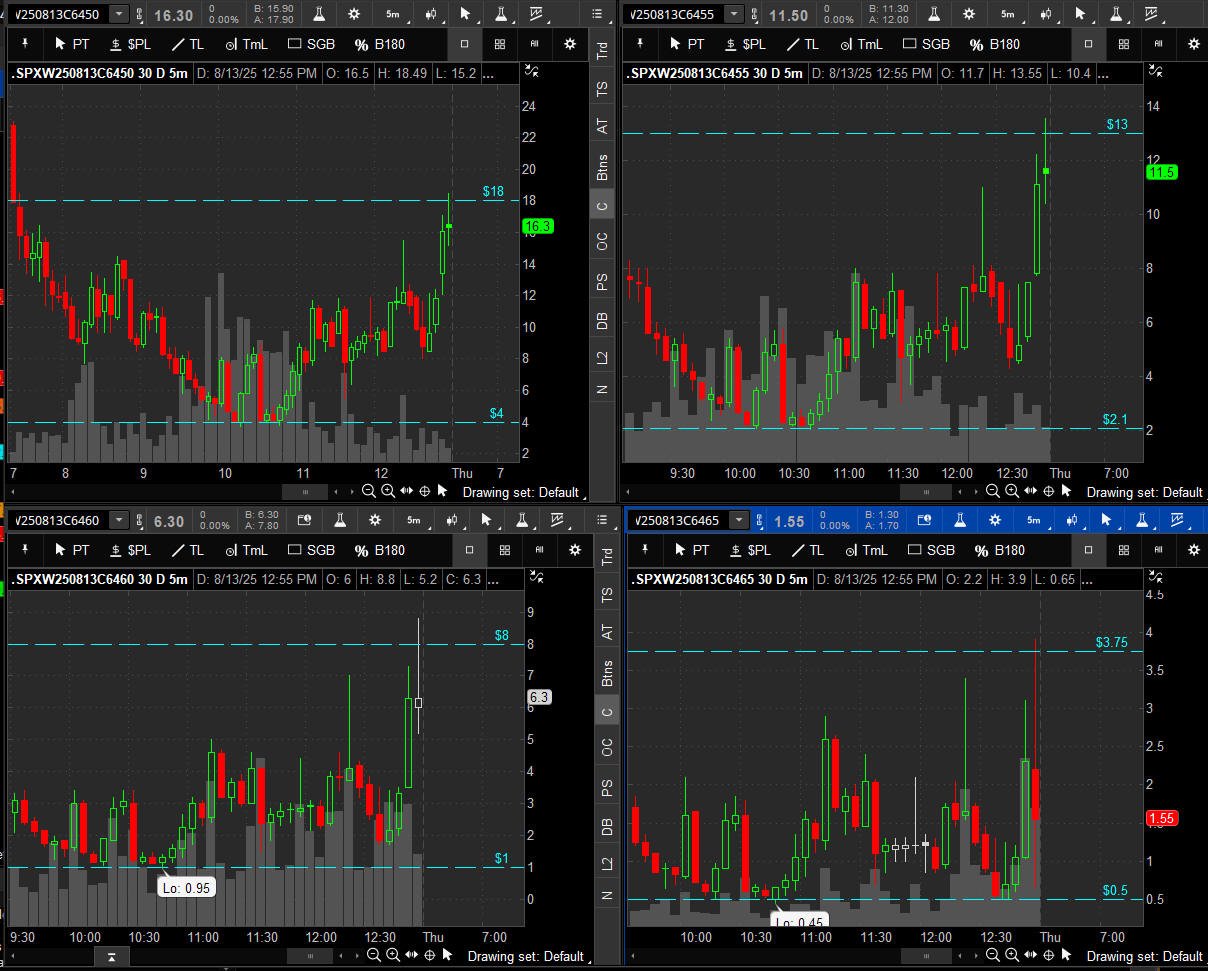Click the B180 button on C6455 toolbar
The width and height of the screenshot is (1208, 971).
995,44
